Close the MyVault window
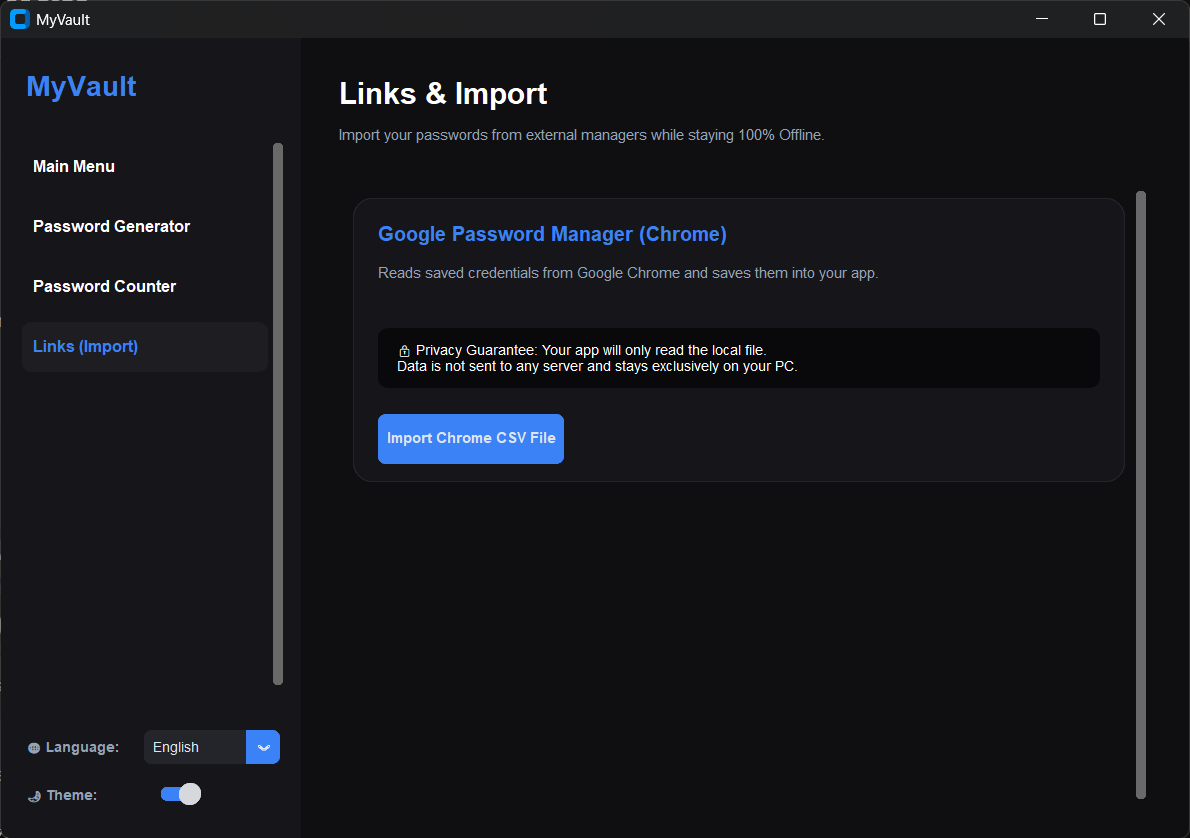The width and height of the screenshot is (1190, 838). click(1158, 19)
